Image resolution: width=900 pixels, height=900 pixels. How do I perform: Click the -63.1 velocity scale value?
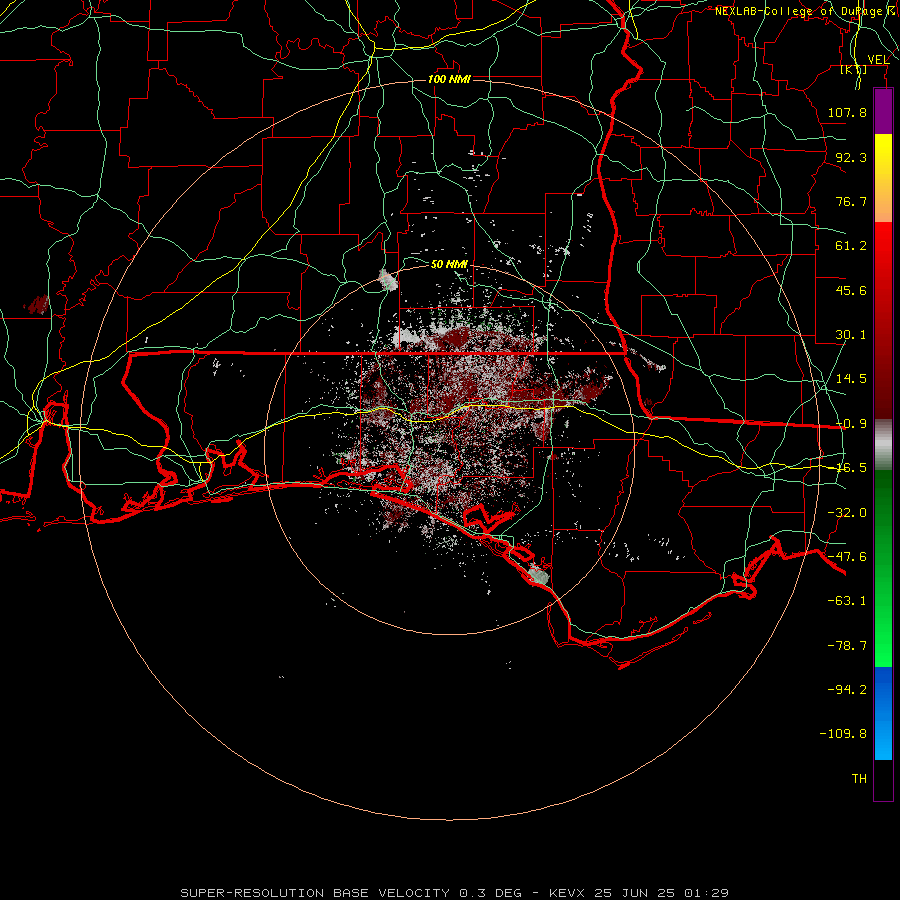click(x=847, y=601)
